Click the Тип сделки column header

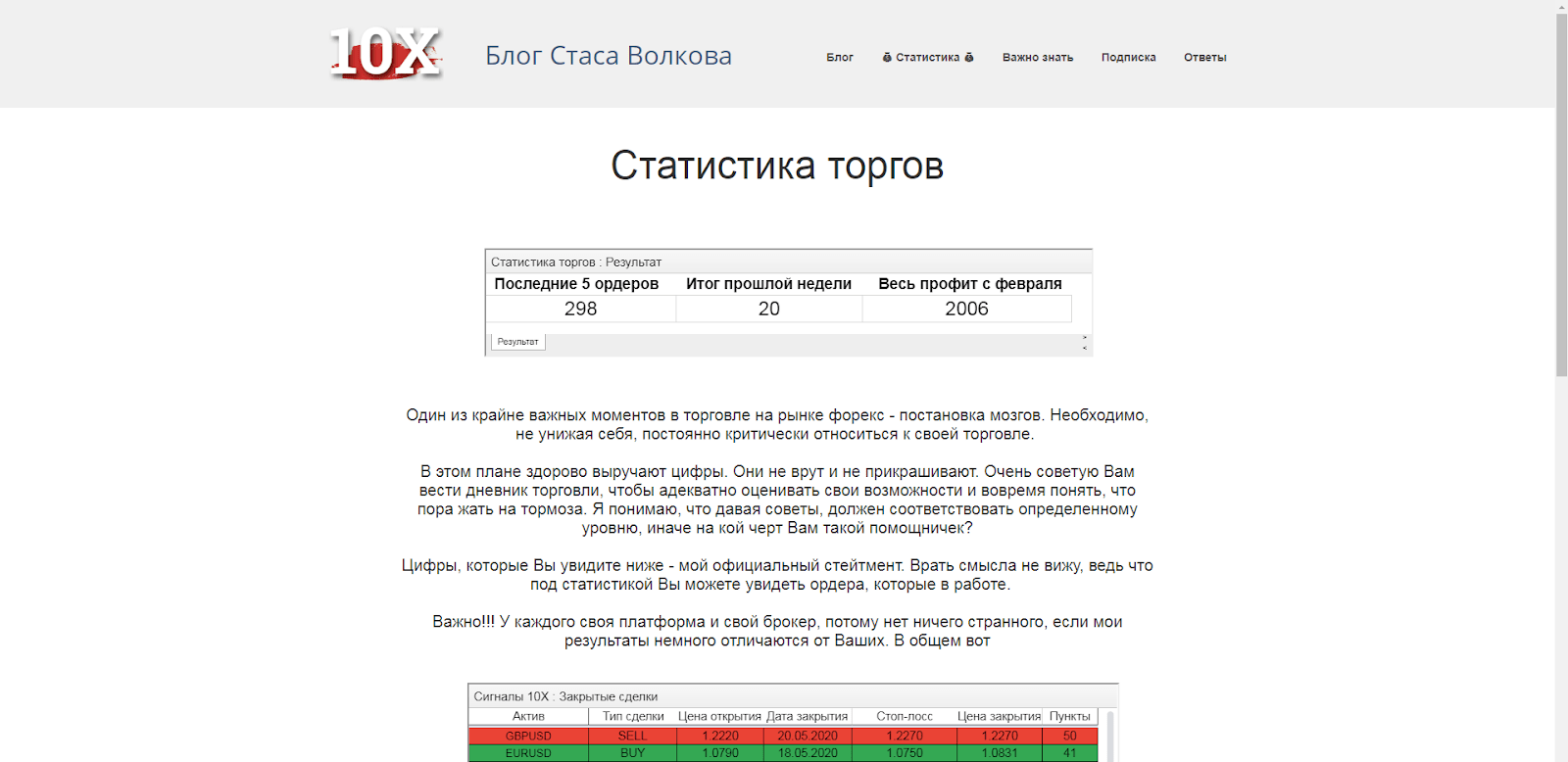pos(632,716)
